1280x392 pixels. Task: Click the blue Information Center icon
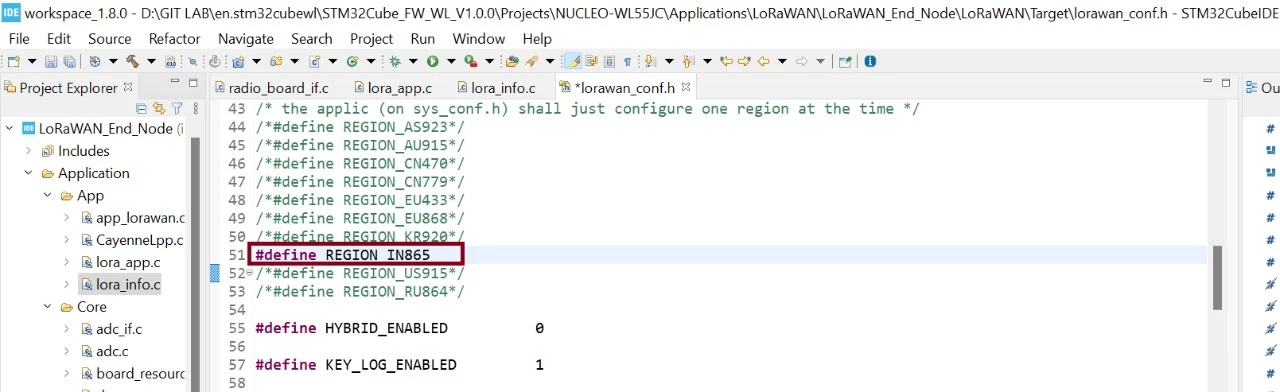click(x=870, y=61)
